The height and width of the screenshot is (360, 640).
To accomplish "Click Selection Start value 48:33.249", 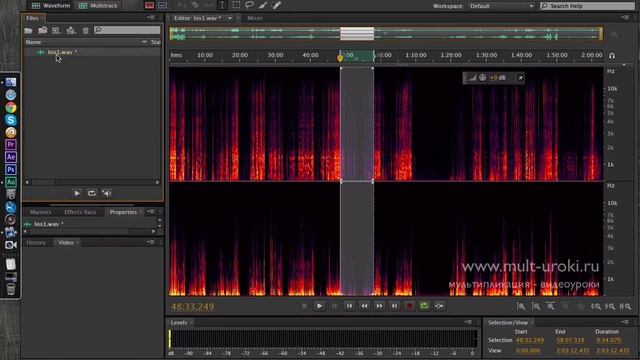I will [x=530, y=340].
